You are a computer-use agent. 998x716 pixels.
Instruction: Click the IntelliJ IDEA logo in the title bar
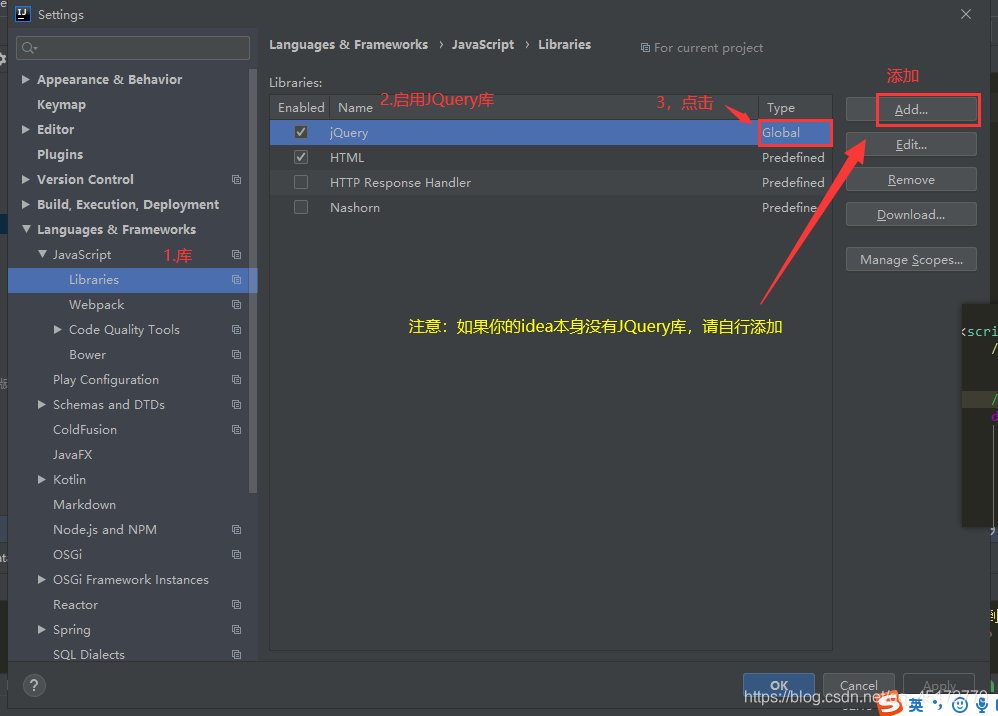coord(22,14)
